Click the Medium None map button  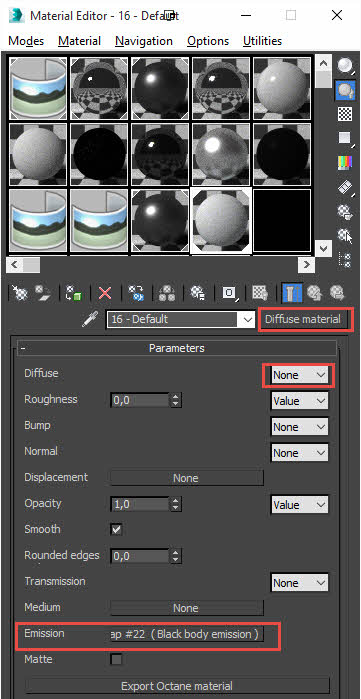click(187, 608)
